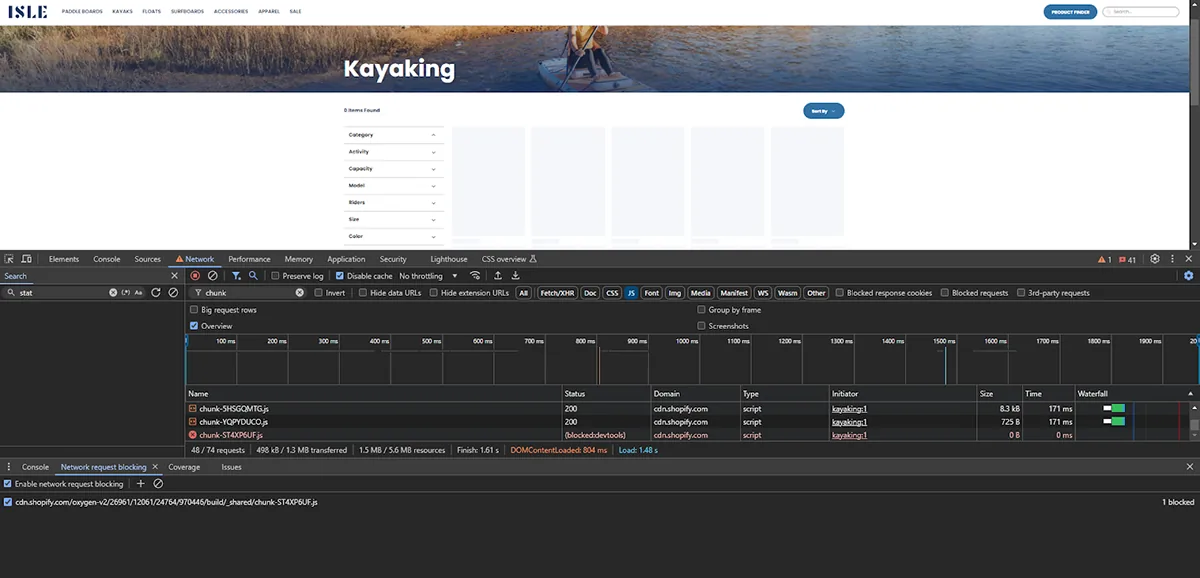Remove all blocking patterns icon
The image size is (1200, 578).
point(158,484)
